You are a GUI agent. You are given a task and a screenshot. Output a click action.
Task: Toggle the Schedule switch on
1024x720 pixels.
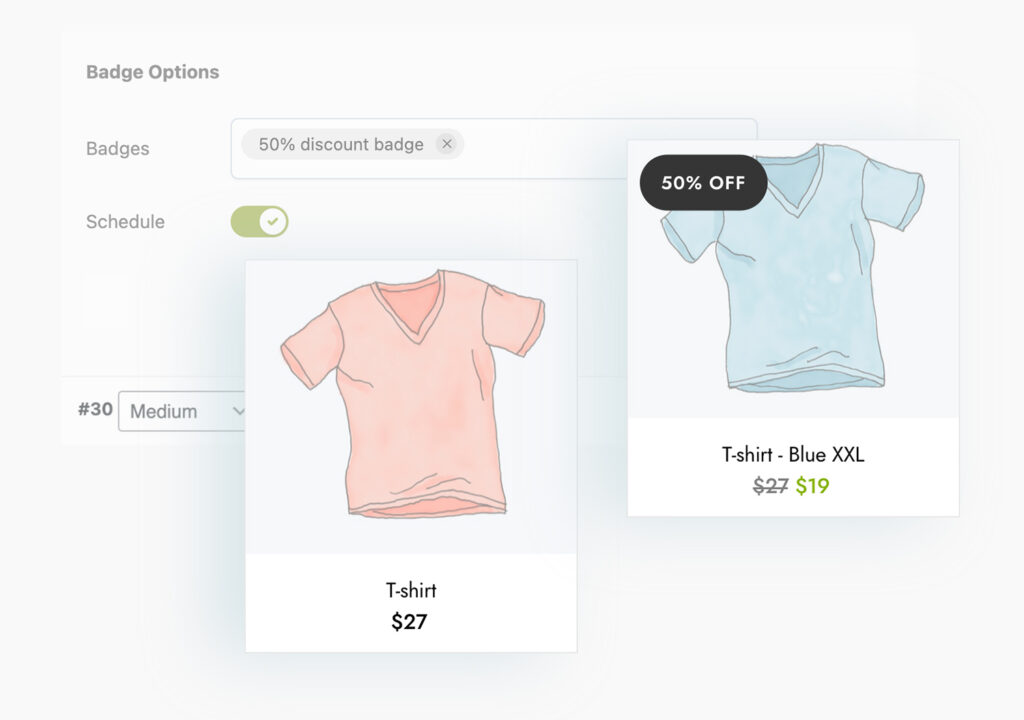point(259,220)
